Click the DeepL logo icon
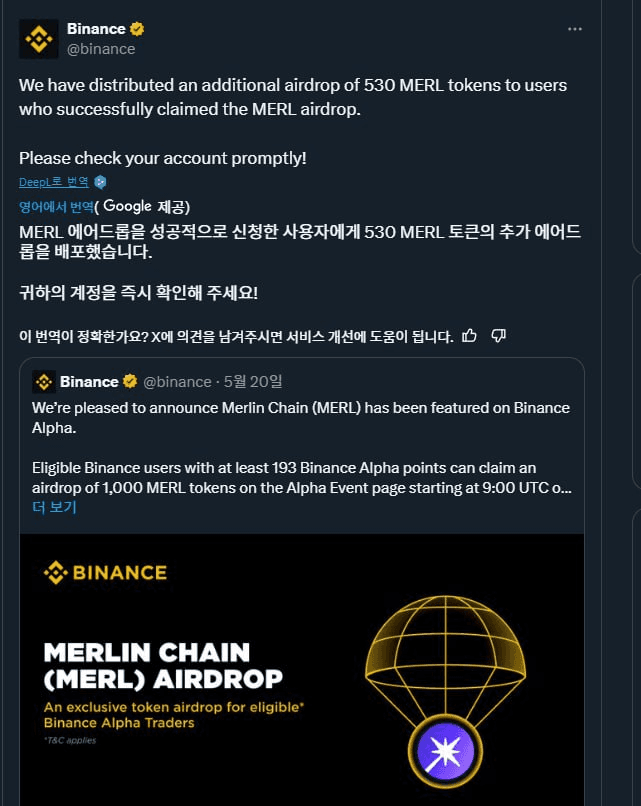The width and height of the screenshot is (641, 806). [100, 182]
